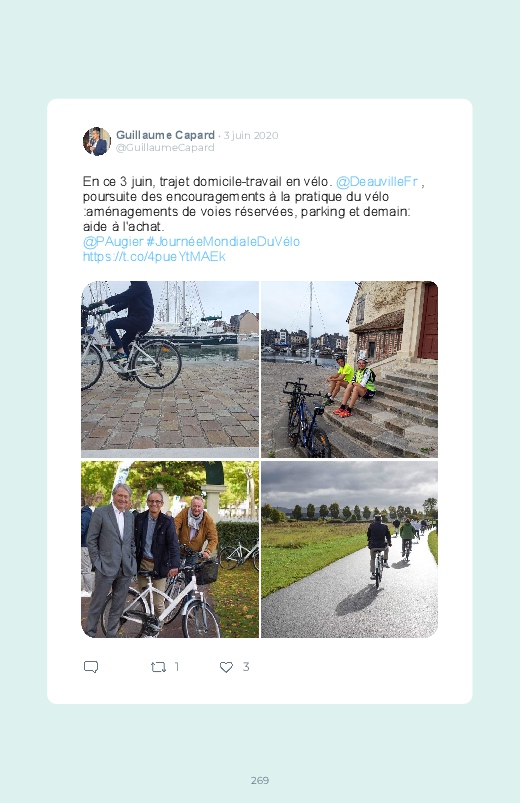Click the blue bicycle leaning by steps
The width and height of the screenshot is (520, 803).
[x=306, y=417]
